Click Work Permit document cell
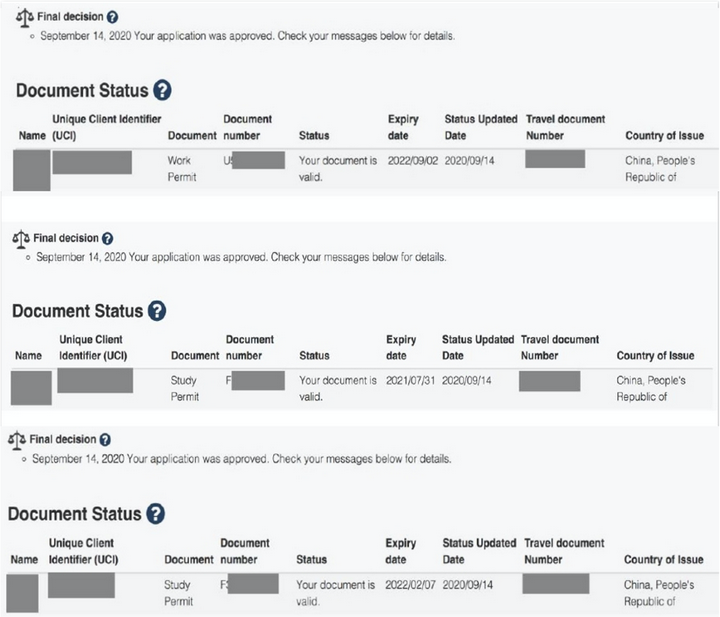 (180, 168)
